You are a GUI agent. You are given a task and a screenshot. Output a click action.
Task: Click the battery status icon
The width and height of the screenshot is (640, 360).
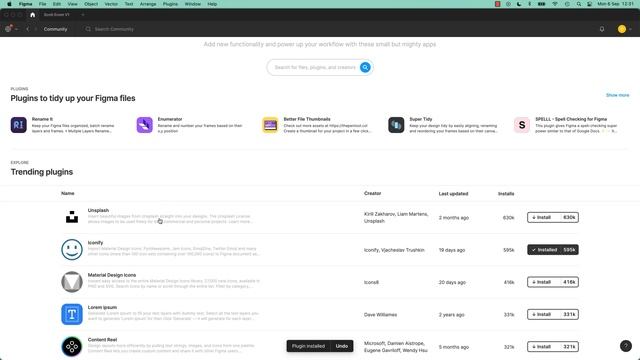[542, 4]
